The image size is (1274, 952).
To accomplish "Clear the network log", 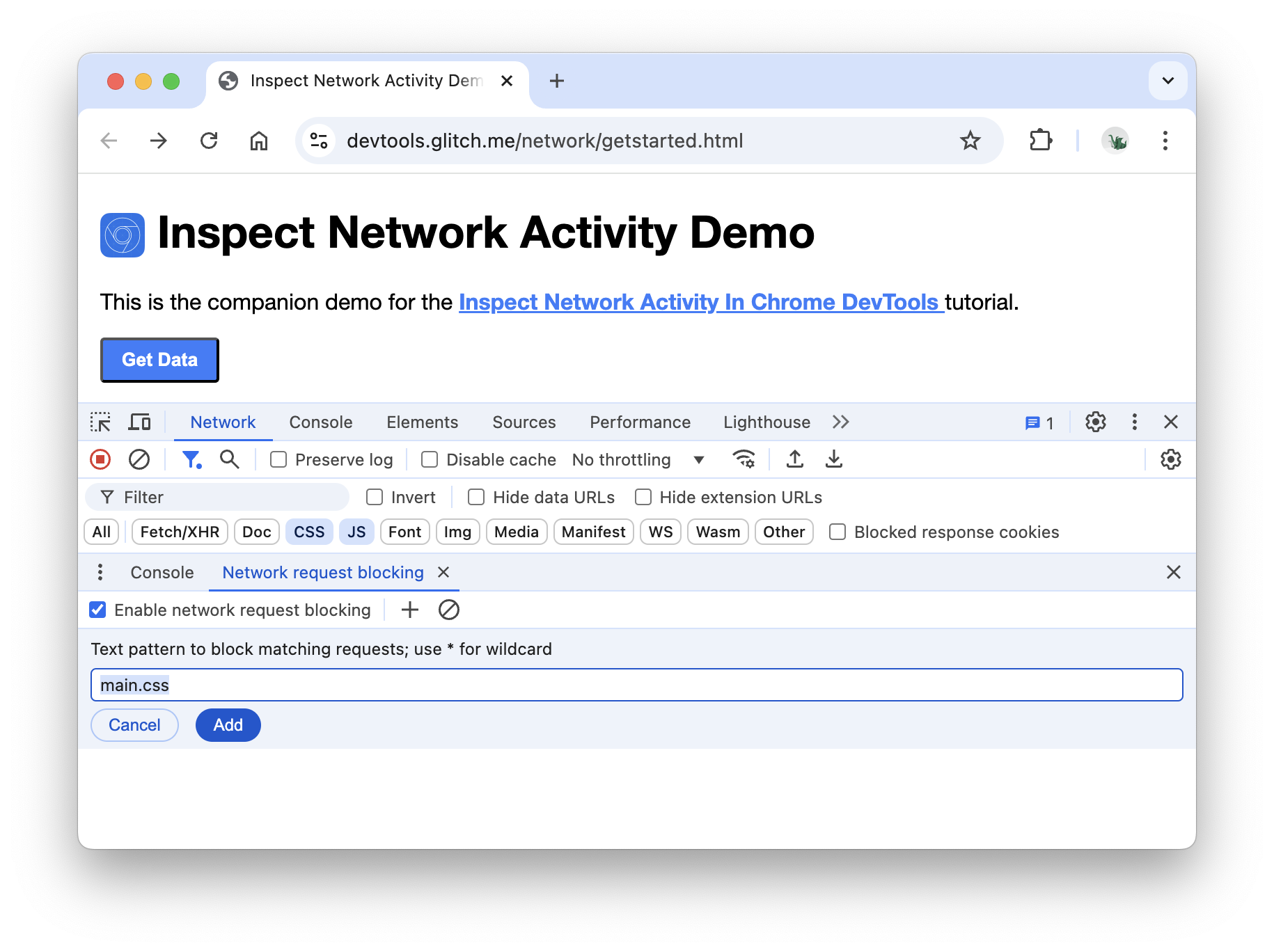I will pyautogui.click(x=139, y=459).
